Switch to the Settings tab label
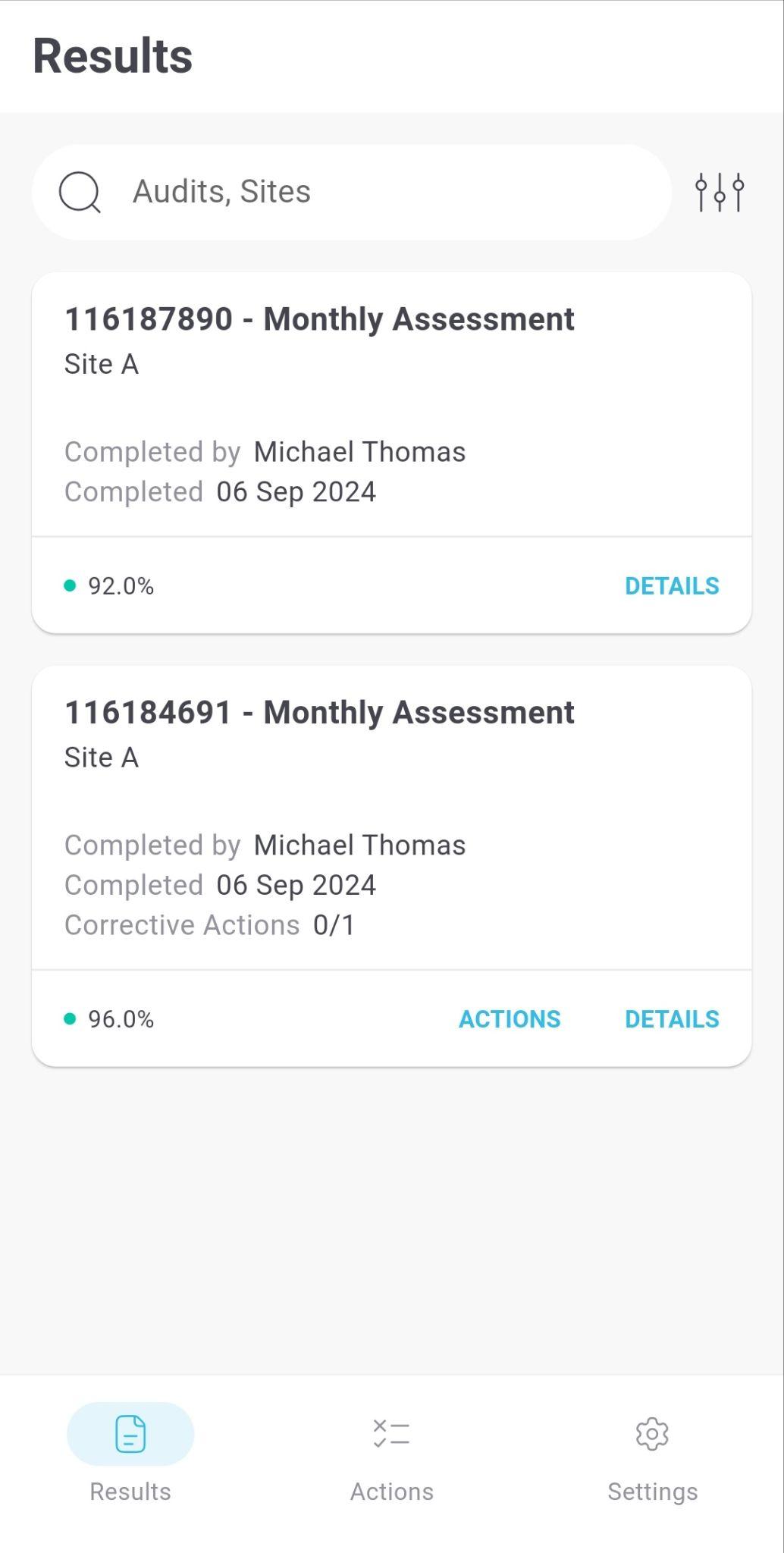The width and height of the screenshot is (784, 1553). tap(652, 1492)
